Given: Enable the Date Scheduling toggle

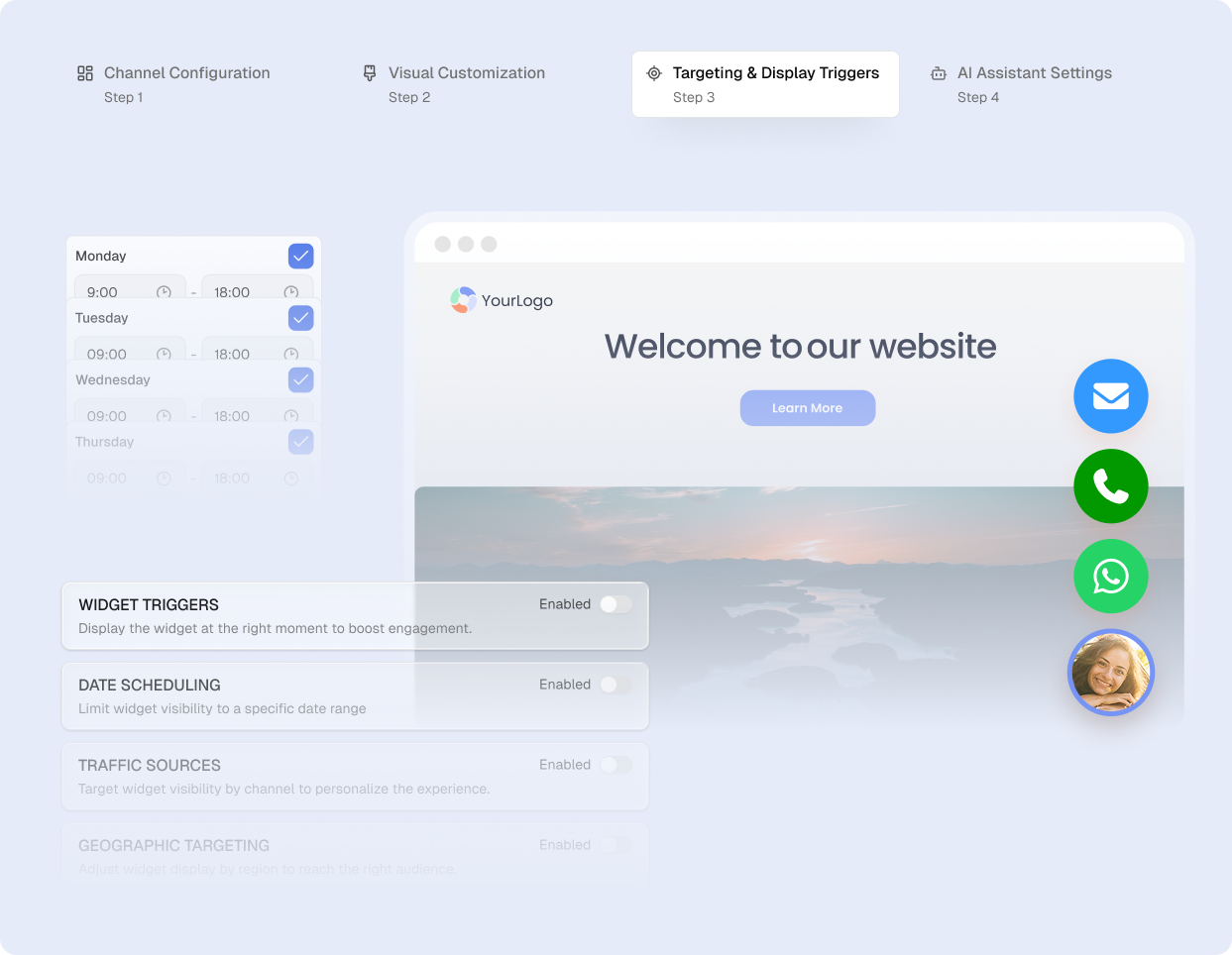Looking at the screenshot, I should click(x=615, y=685).
